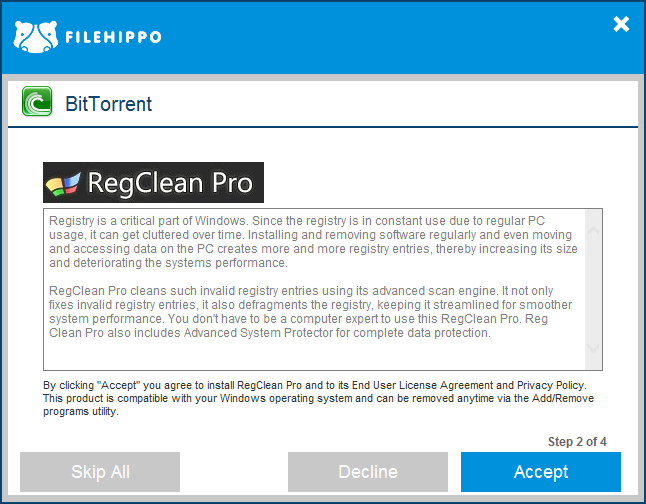Image resolution: width=646 pixels, height=504 pixels.
Task: Accept the RegClean Pro installation
Action: point(541,472)
